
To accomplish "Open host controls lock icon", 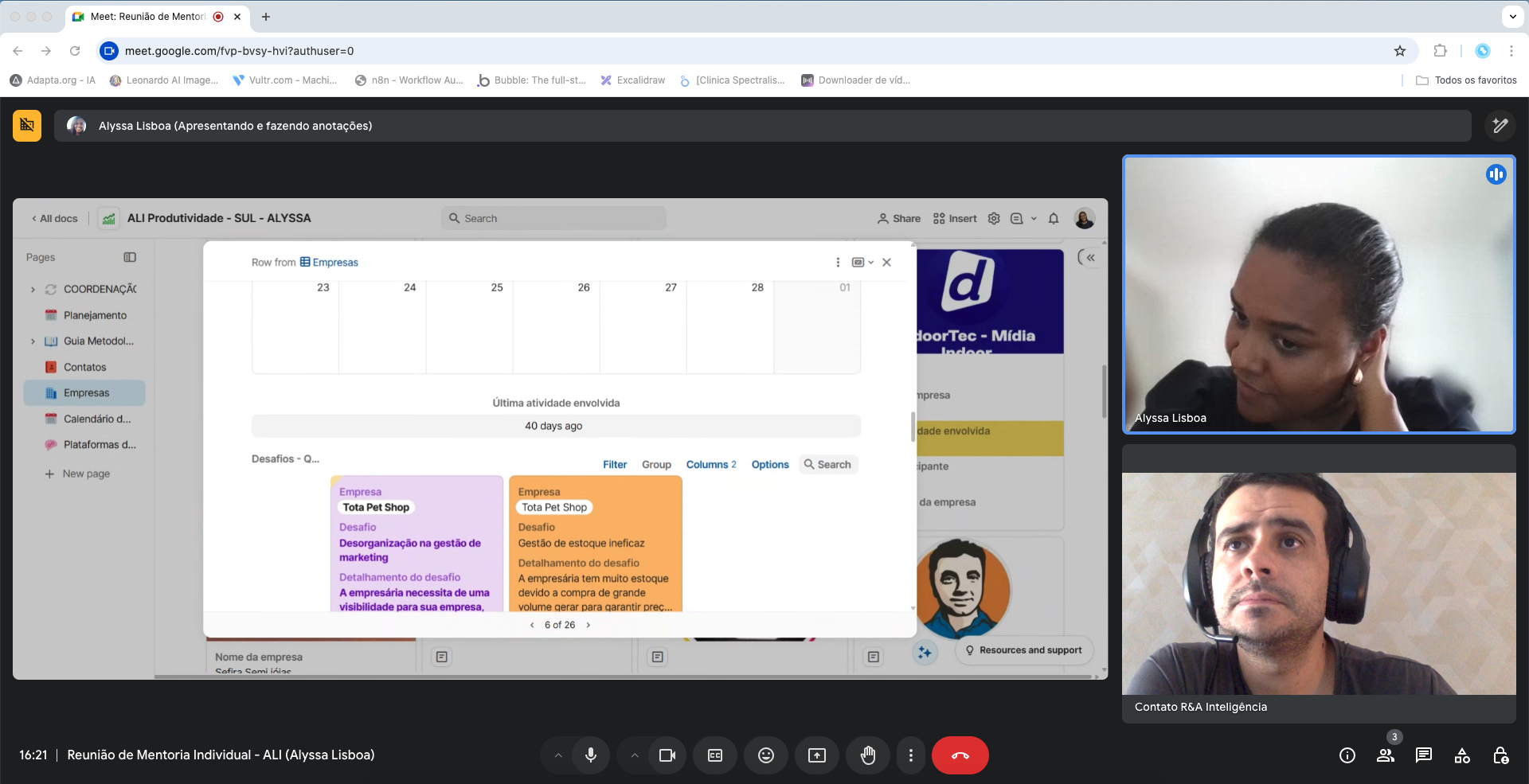I will (1500, 755).
